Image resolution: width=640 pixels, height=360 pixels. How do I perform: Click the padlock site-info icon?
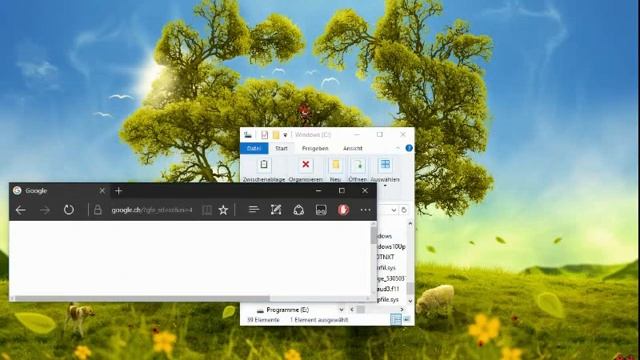click(x=98, y=210)
